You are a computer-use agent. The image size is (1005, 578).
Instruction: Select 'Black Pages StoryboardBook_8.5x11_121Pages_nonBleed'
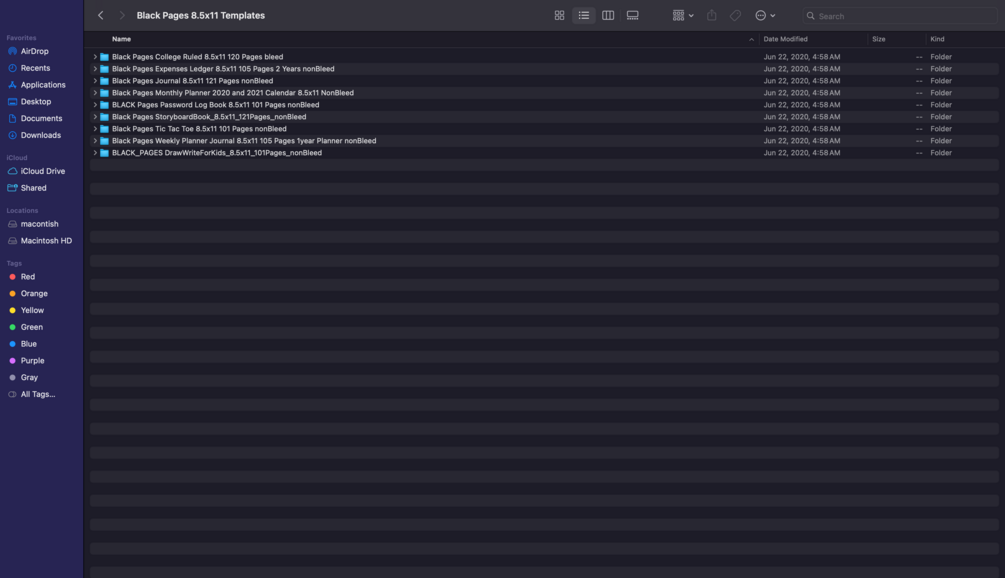click(209, 117)
